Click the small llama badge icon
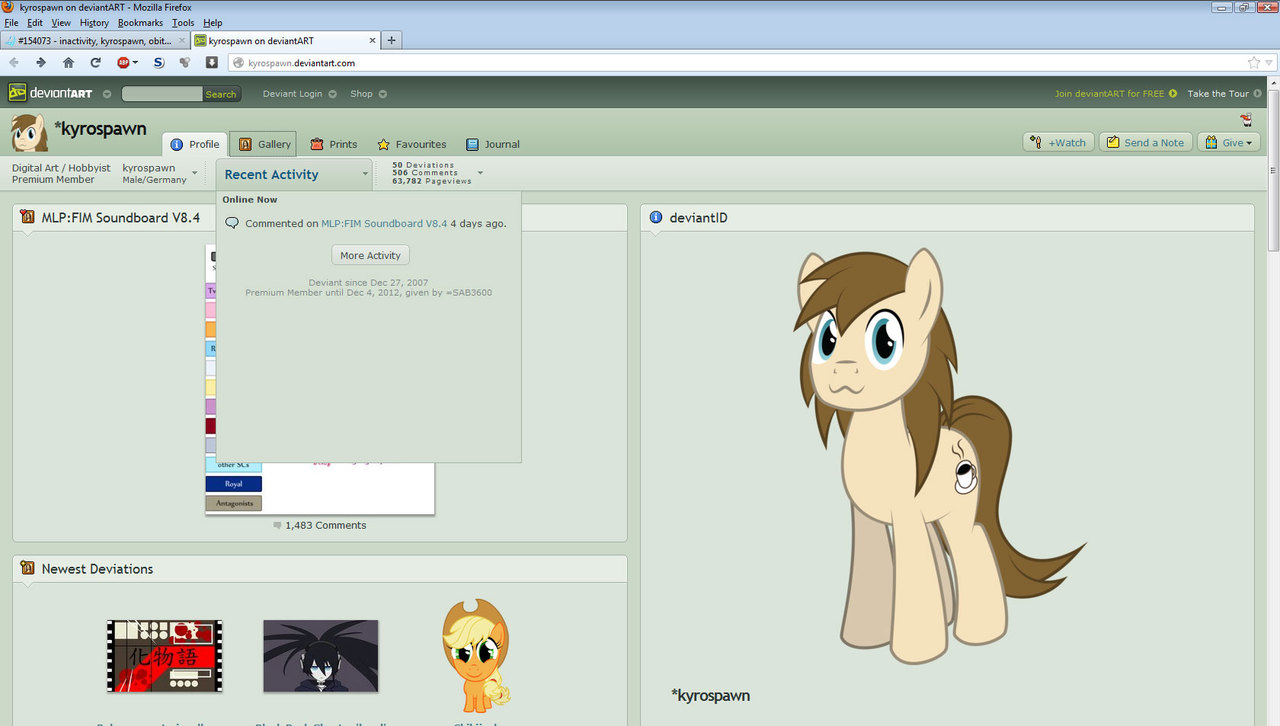 [1246, 120]
